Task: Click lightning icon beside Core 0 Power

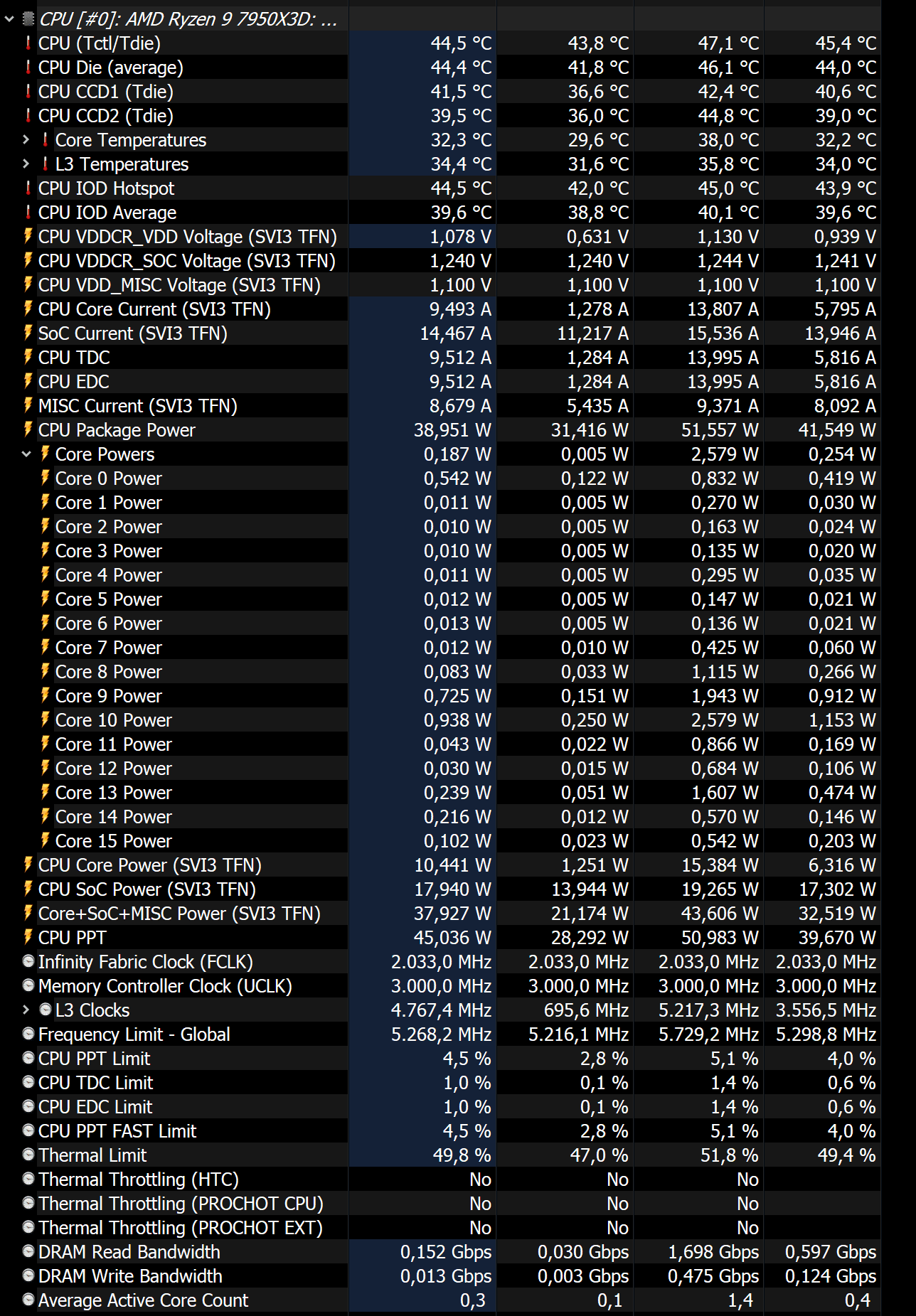Action: click(x=46, y=478)
